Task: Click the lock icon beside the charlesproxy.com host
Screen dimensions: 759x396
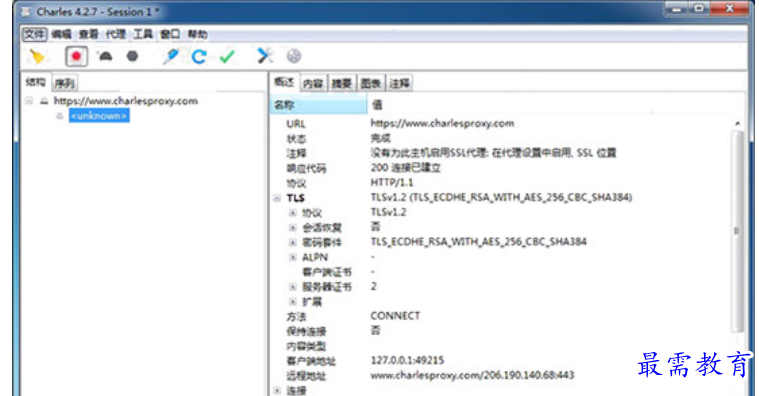Action: point(44,101)
